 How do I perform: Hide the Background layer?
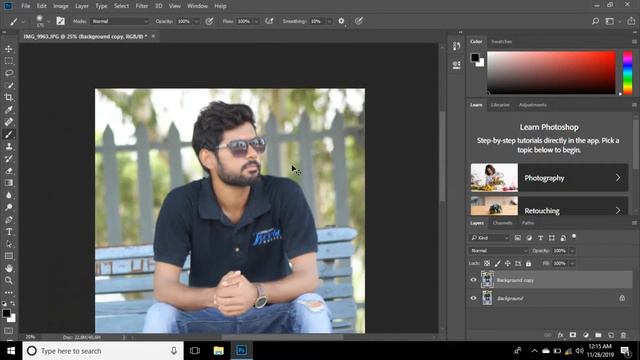[x=473, y=298]
